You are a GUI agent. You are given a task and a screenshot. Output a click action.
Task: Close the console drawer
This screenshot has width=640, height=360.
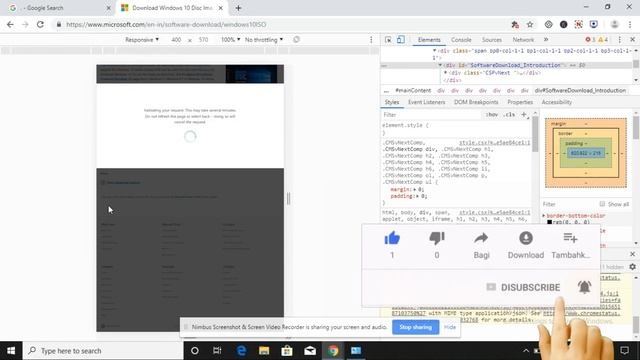click(632, 254)
